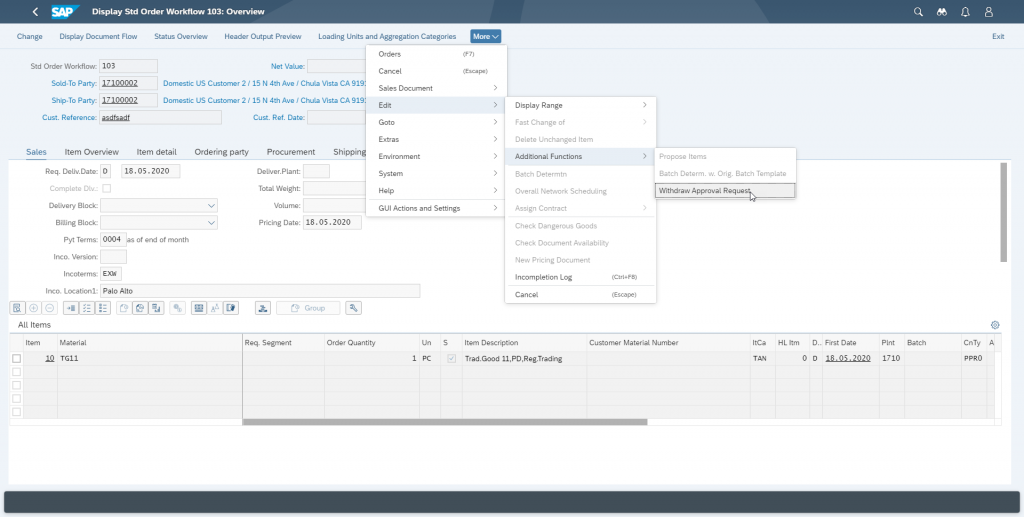Open All Items table settings gear
1024x517 pixels.
[x=995, y=324]
